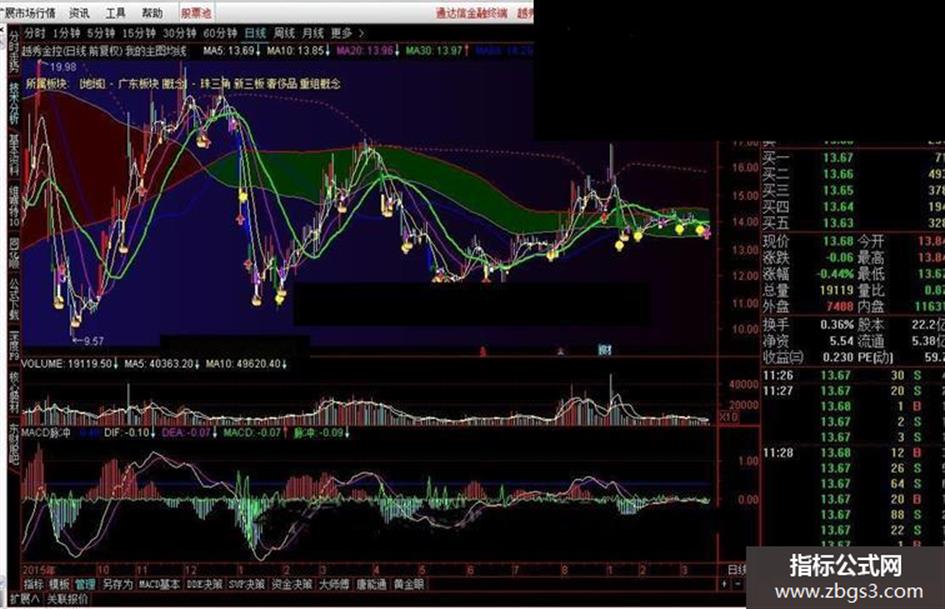The height and width of the screenshot is (609, 945).
Task: Click the 指标 bottom tab
Action: coord(33,584)
